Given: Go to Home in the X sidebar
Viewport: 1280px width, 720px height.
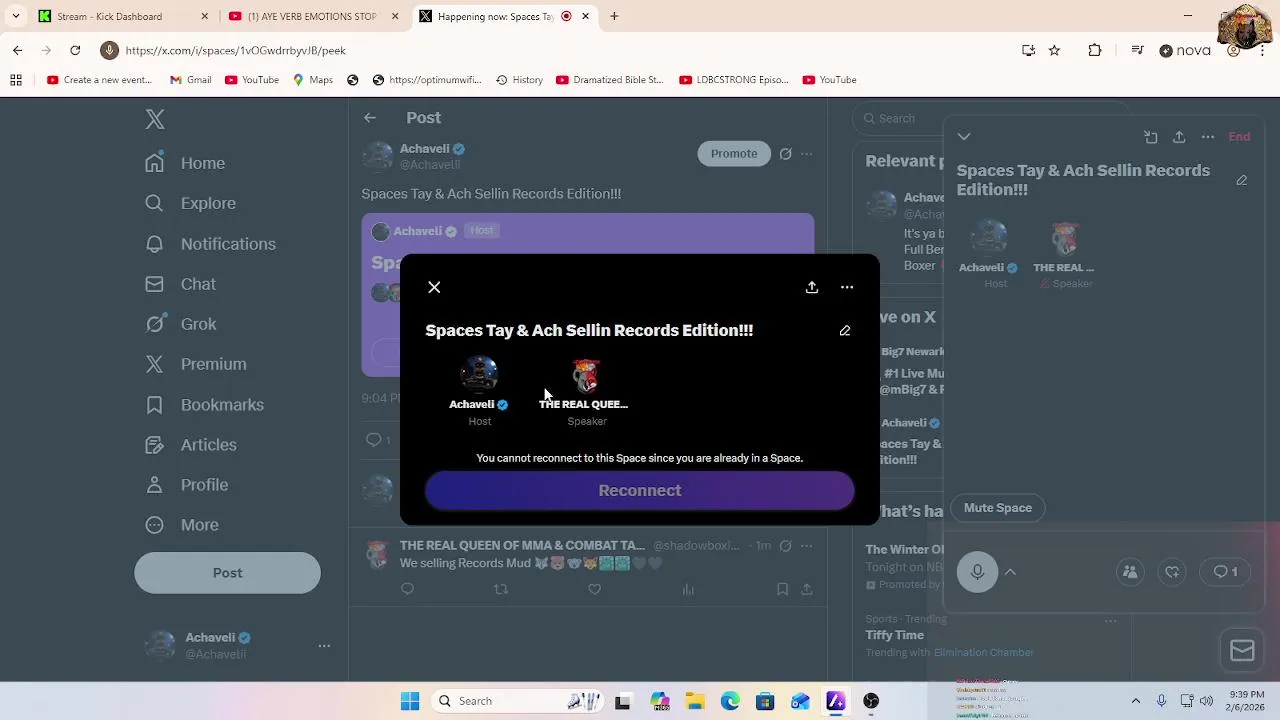Looking at the screenshot, I should point(185,163).
